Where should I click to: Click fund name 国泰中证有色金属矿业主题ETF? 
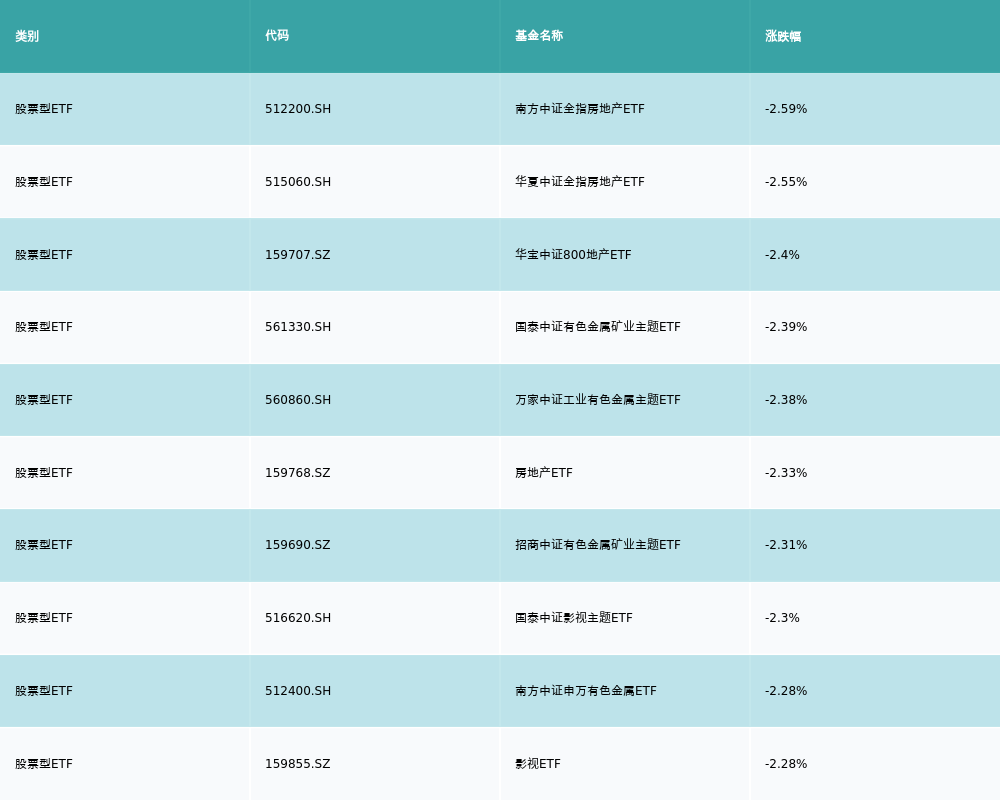pos(598,327)
